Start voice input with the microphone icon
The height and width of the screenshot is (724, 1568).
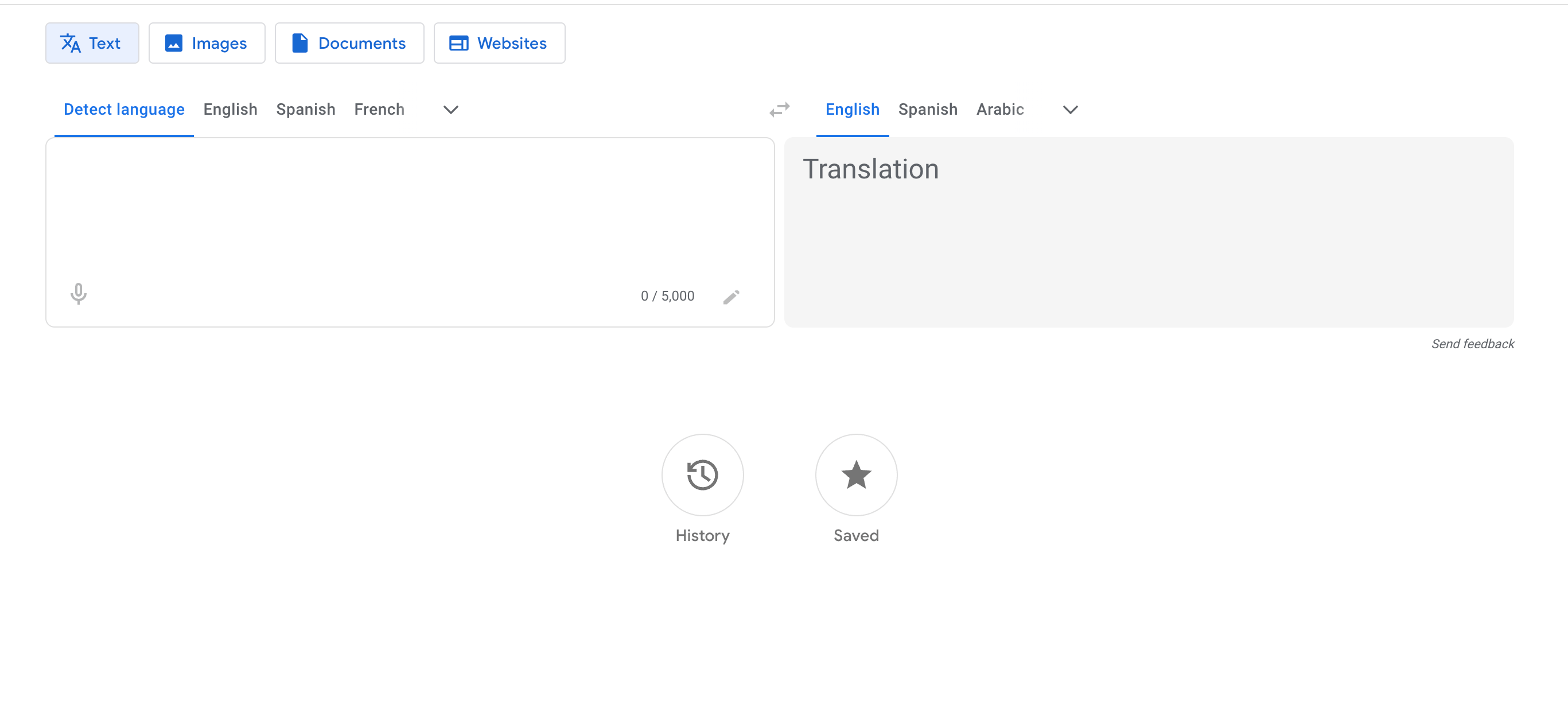click(x=79, y=294)
